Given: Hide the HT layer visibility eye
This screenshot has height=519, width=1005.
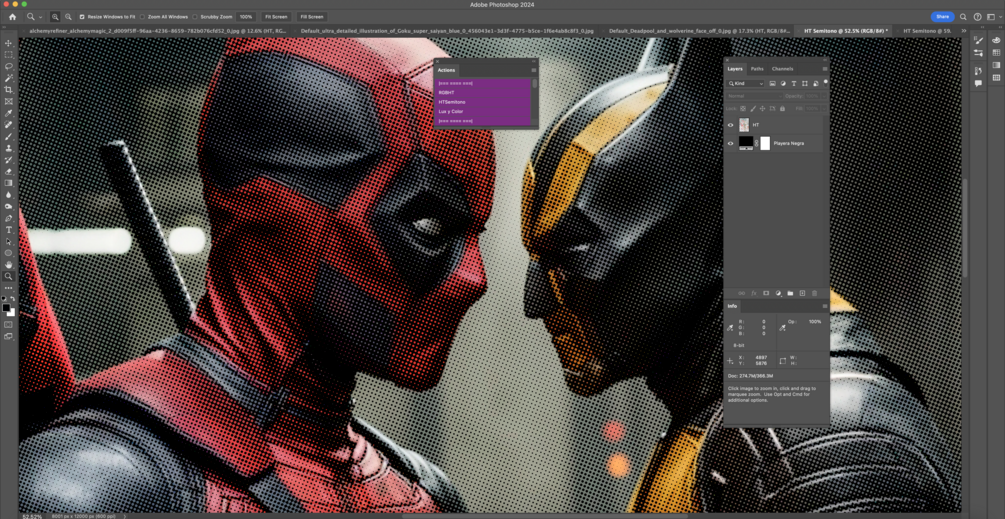Looking at the screenshot, I should (x=730, y=125).
